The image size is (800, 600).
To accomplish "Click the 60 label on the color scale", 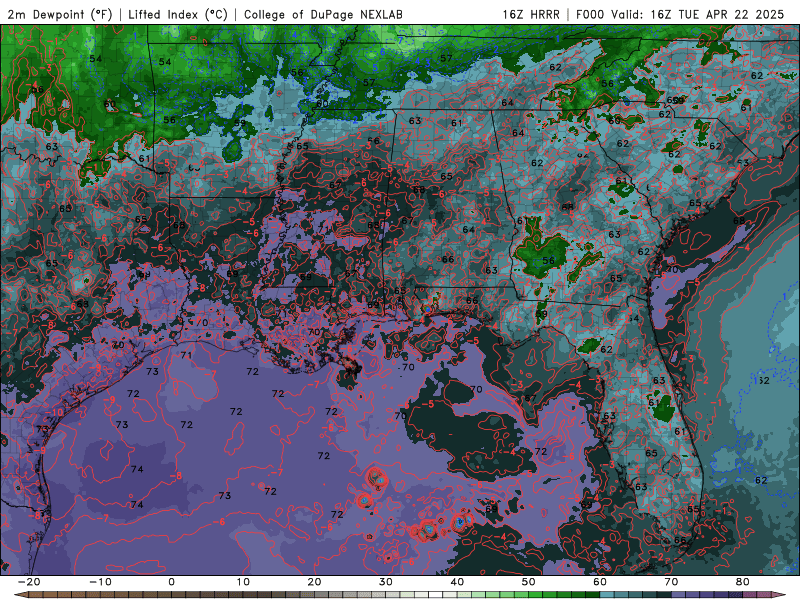I will [600, 582].
